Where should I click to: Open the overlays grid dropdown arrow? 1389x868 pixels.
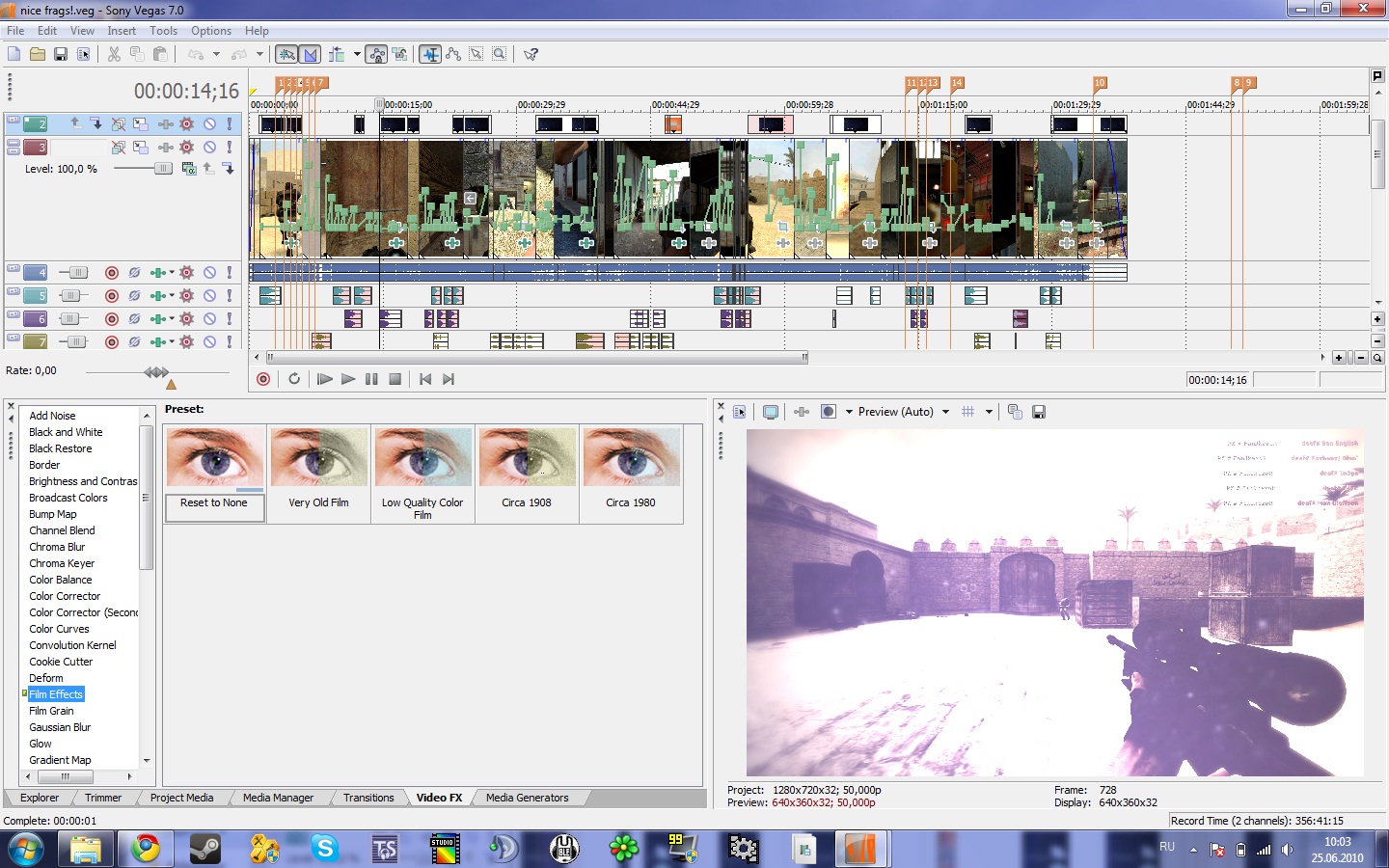[989, 412]
